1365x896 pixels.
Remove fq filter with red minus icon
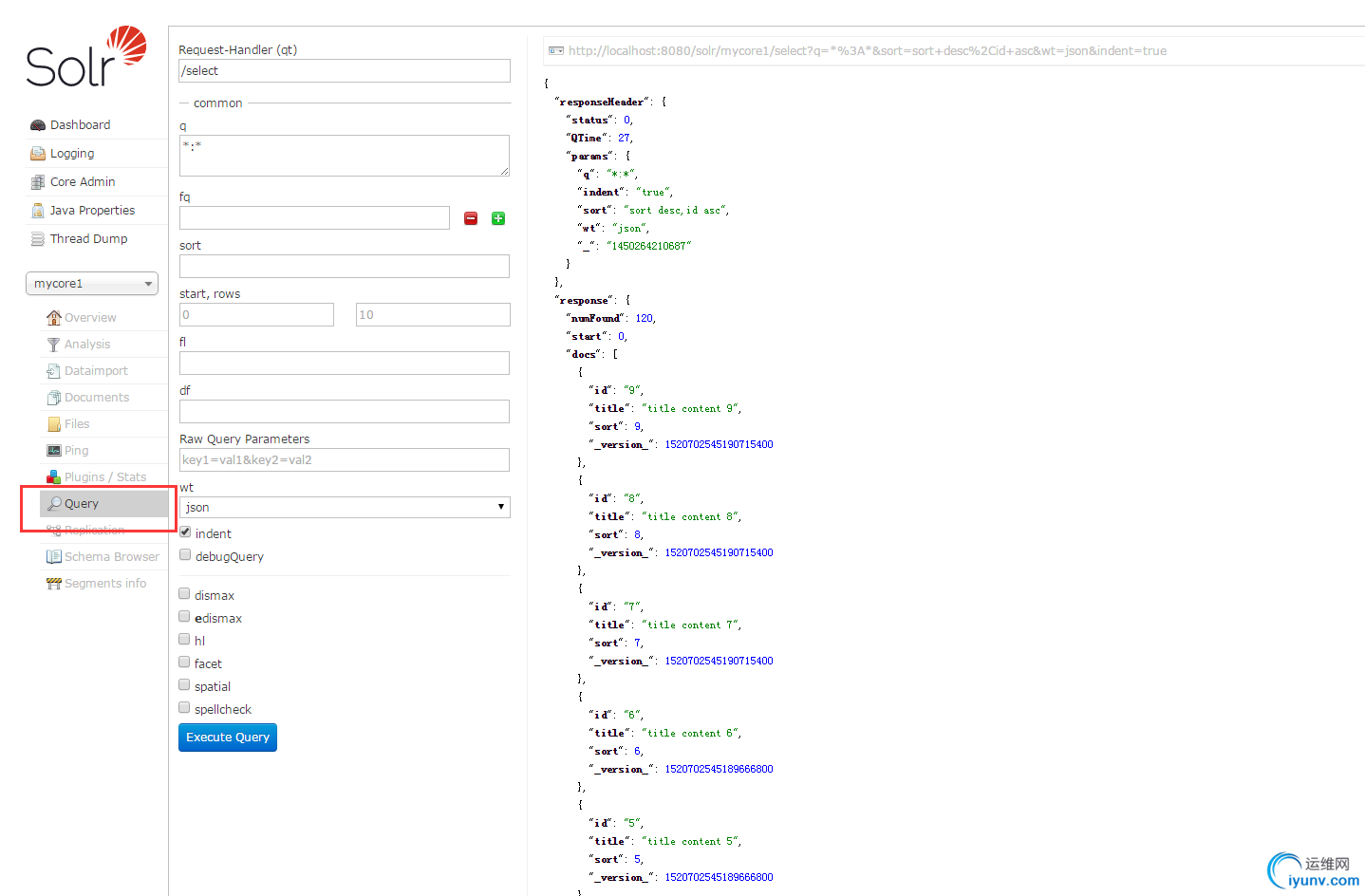(471, 218)
